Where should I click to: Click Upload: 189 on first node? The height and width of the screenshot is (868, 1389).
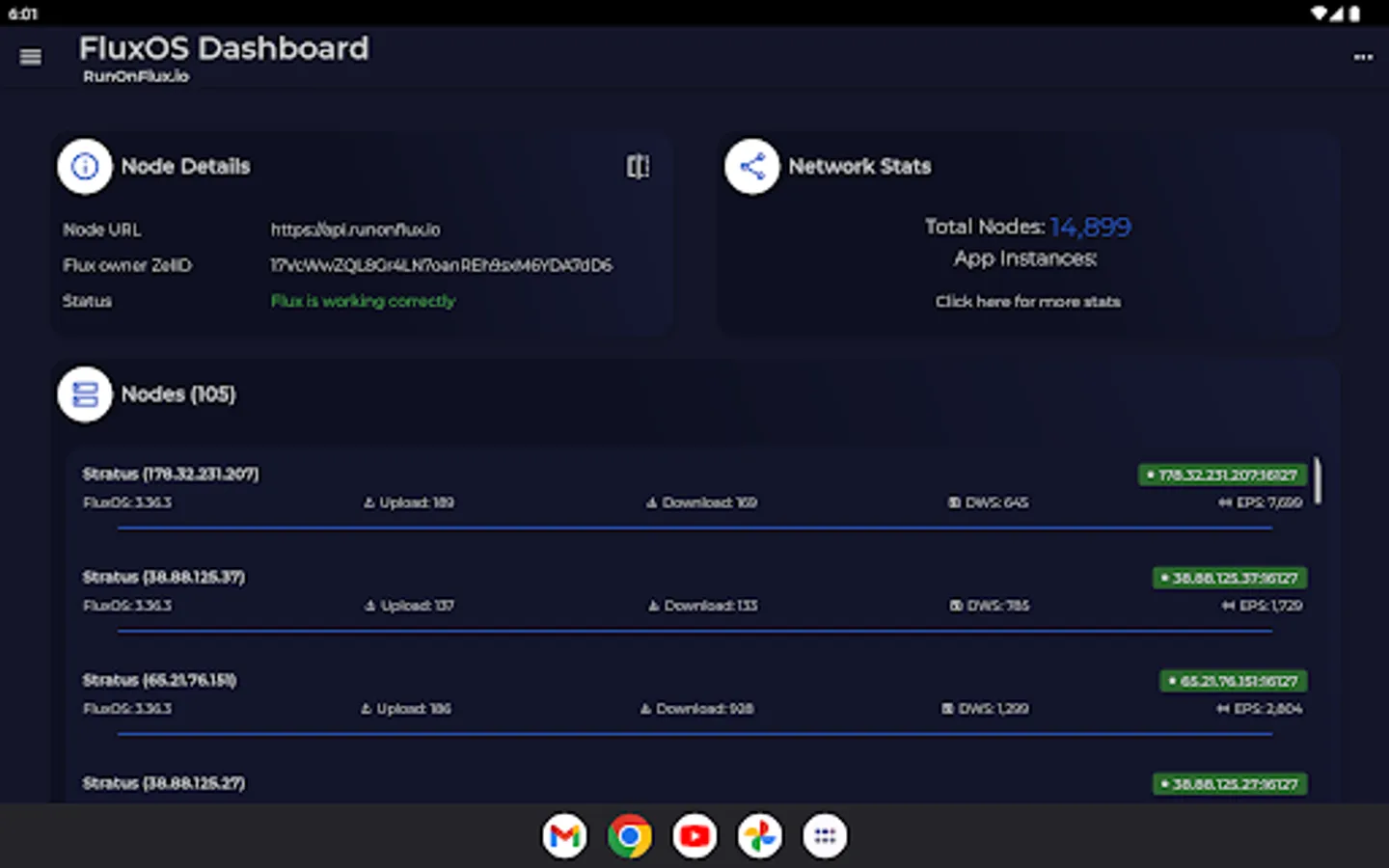408,502
